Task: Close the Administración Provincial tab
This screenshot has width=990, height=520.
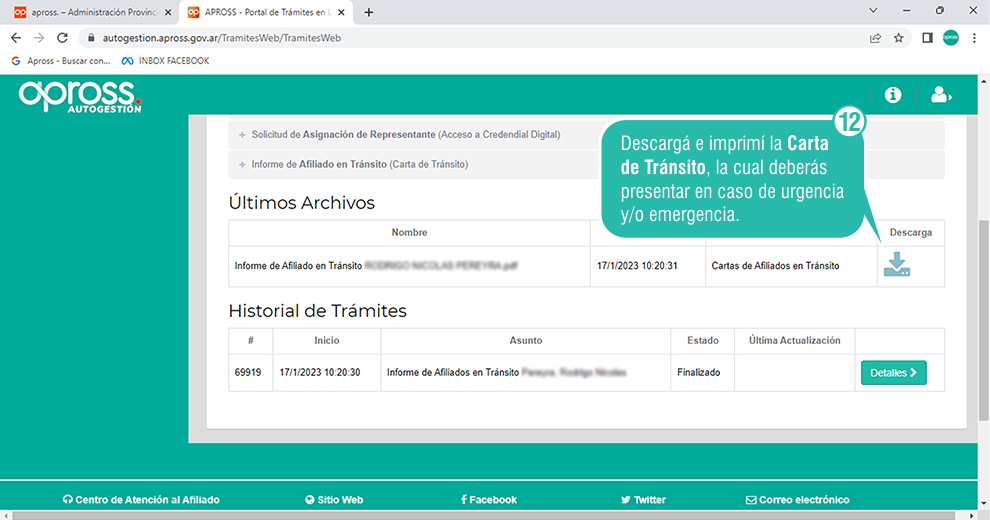Action: (x=168, y=12)
